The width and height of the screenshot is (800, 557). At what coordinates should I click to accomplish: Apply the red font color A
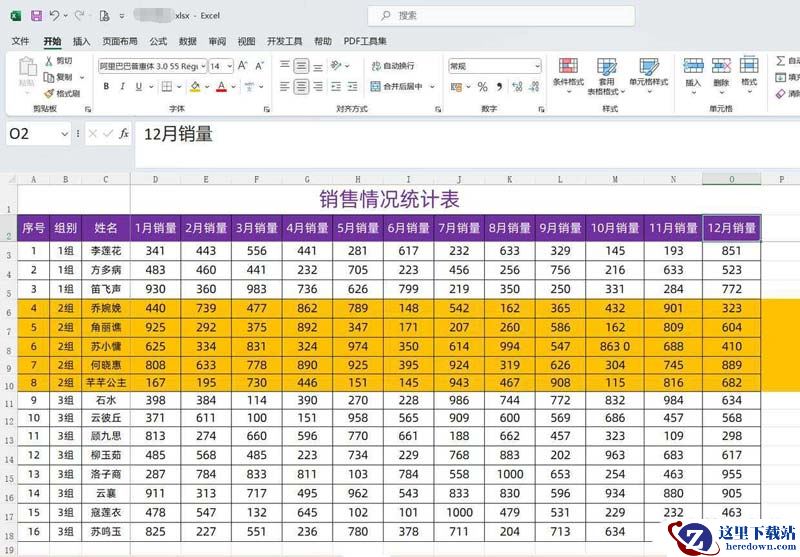pyautogui.click(x=221, y=87)
